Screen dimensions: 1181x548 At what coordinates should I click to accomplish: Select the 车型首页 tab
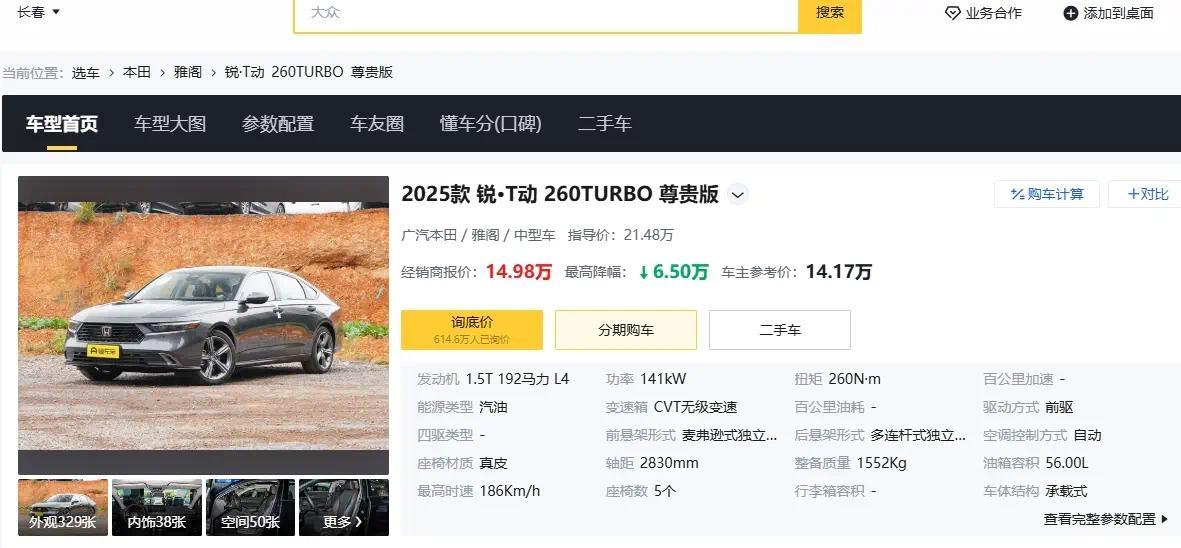click(62, 124)
